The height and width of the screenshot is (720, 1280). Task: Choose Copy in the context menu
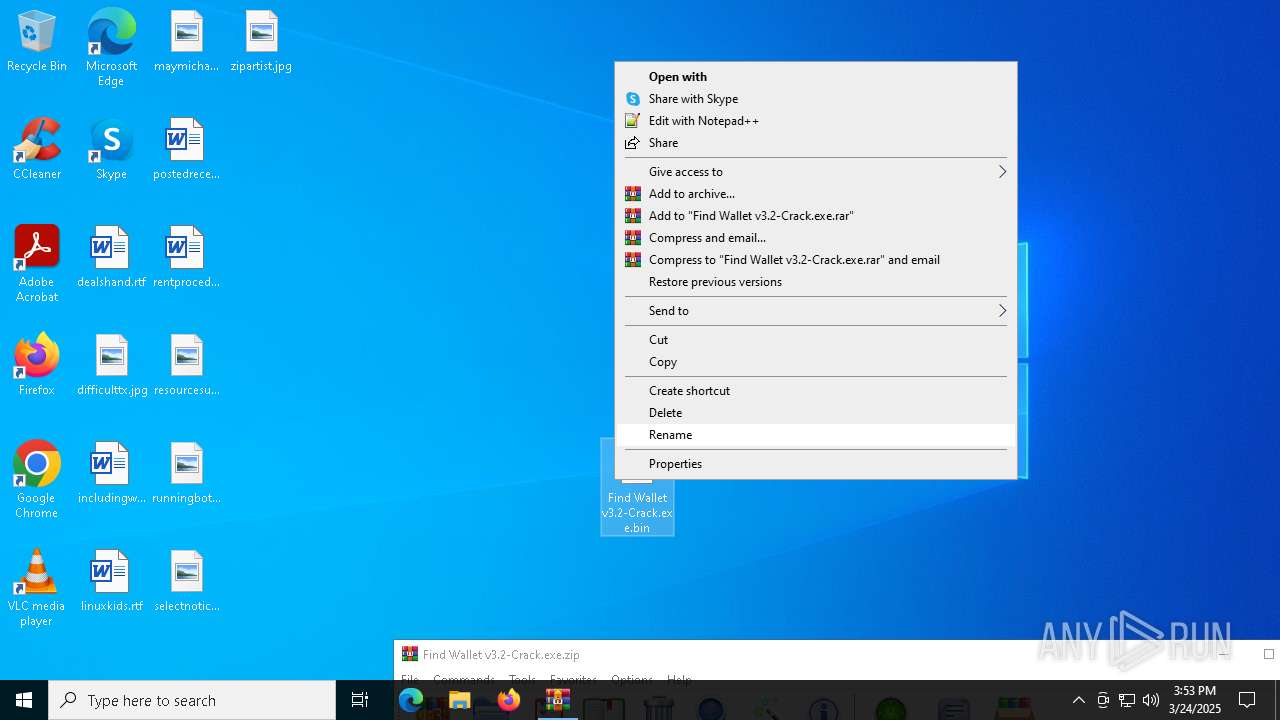815,362
